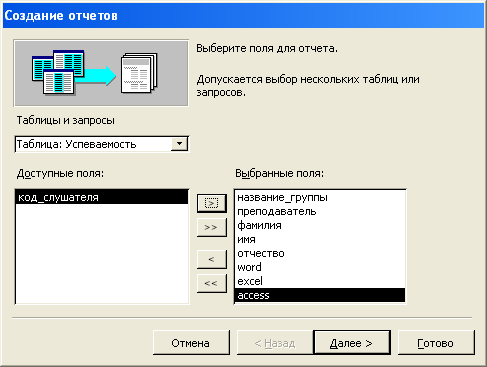Click the Отмена button
Image resolution: width=487 pixels, height=367 pixels.
[x=191, y=343]
